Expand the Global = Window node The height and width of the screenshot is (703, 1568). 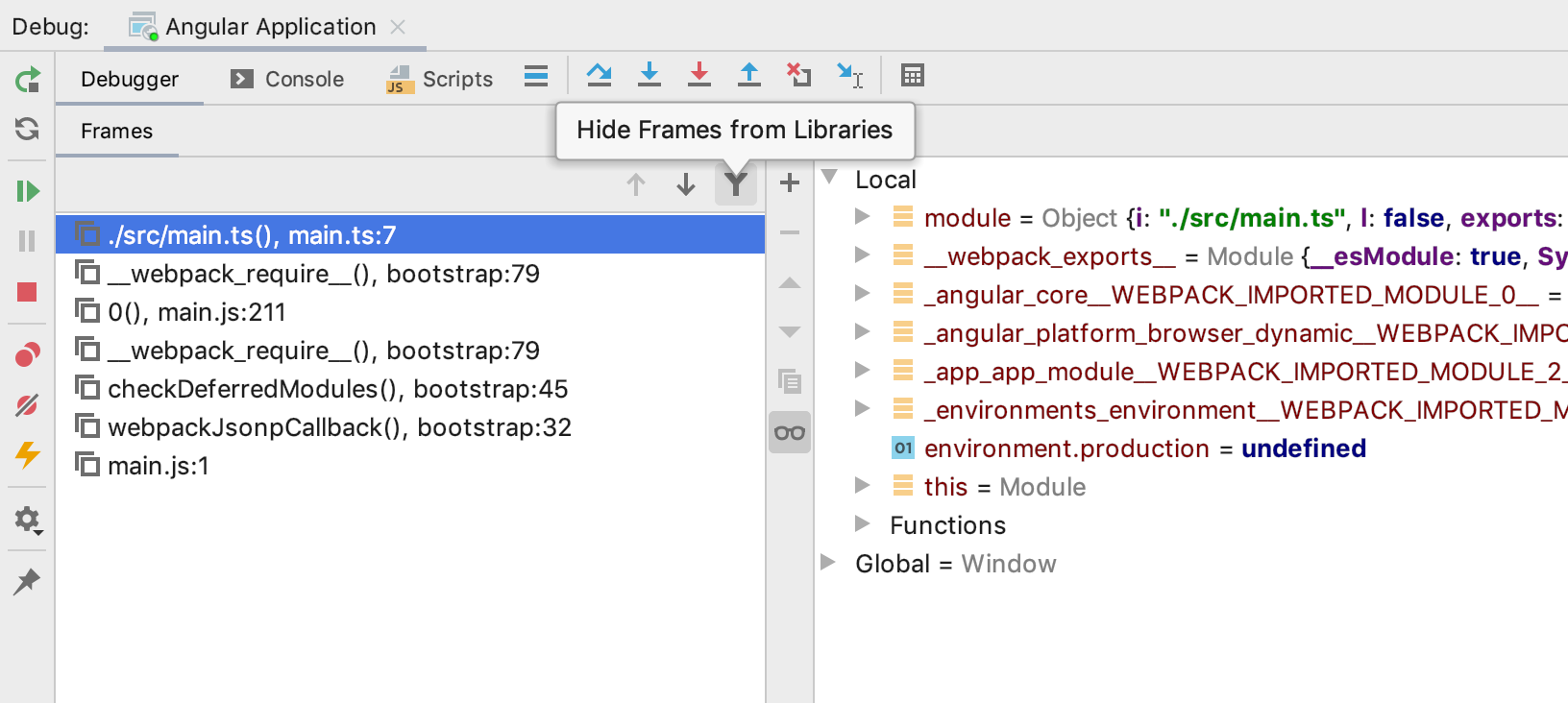(828, 563)
